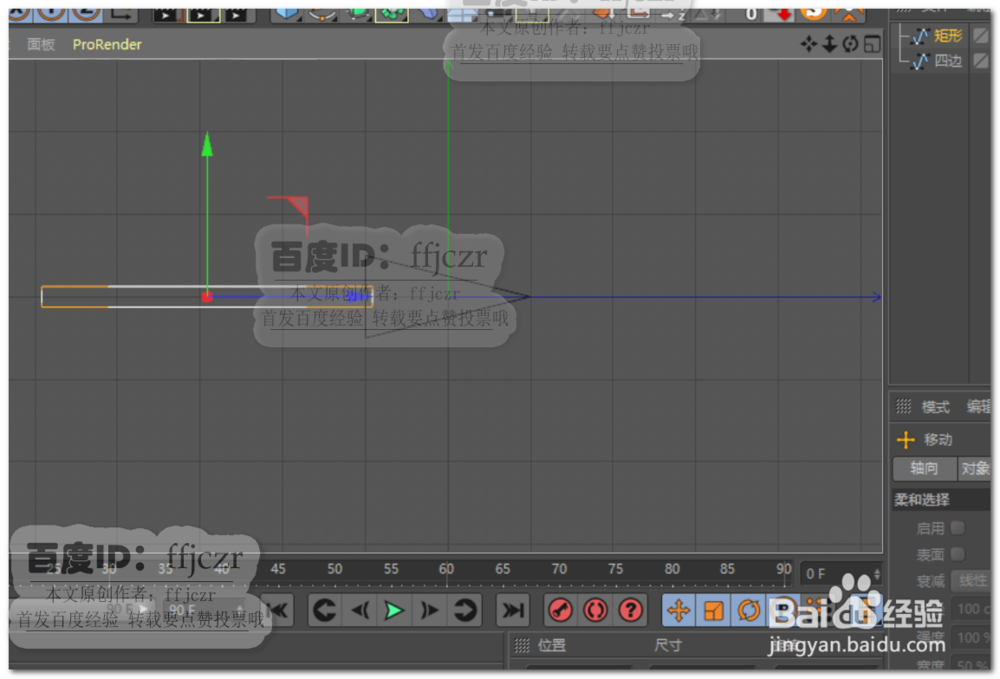
Task: Click the cube primitive icon in toolbar
Action: click(x=286, y=13)
